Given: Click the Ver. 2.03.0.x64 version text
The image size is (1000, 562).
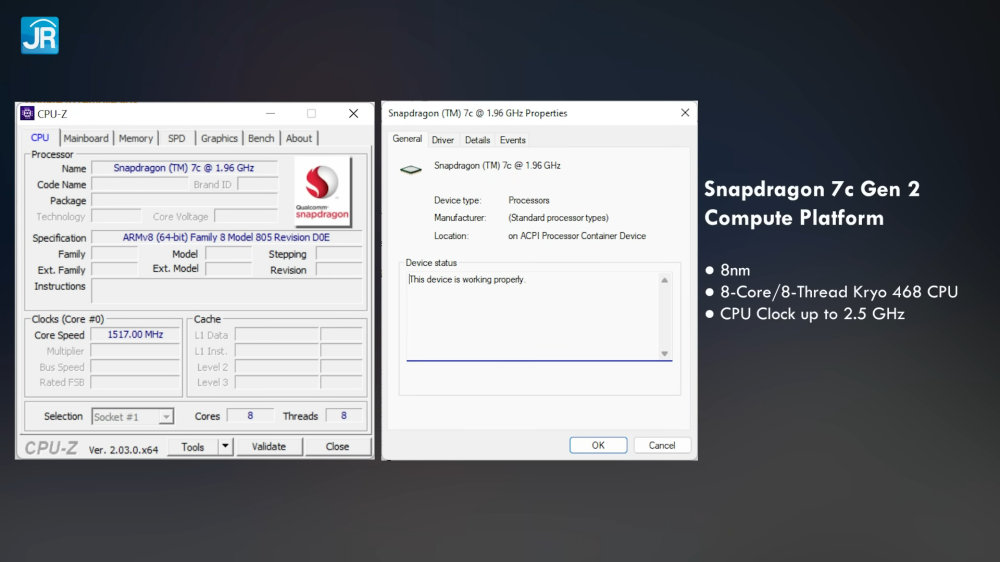Looking at the screenshot, I should (x=123, y=450).
